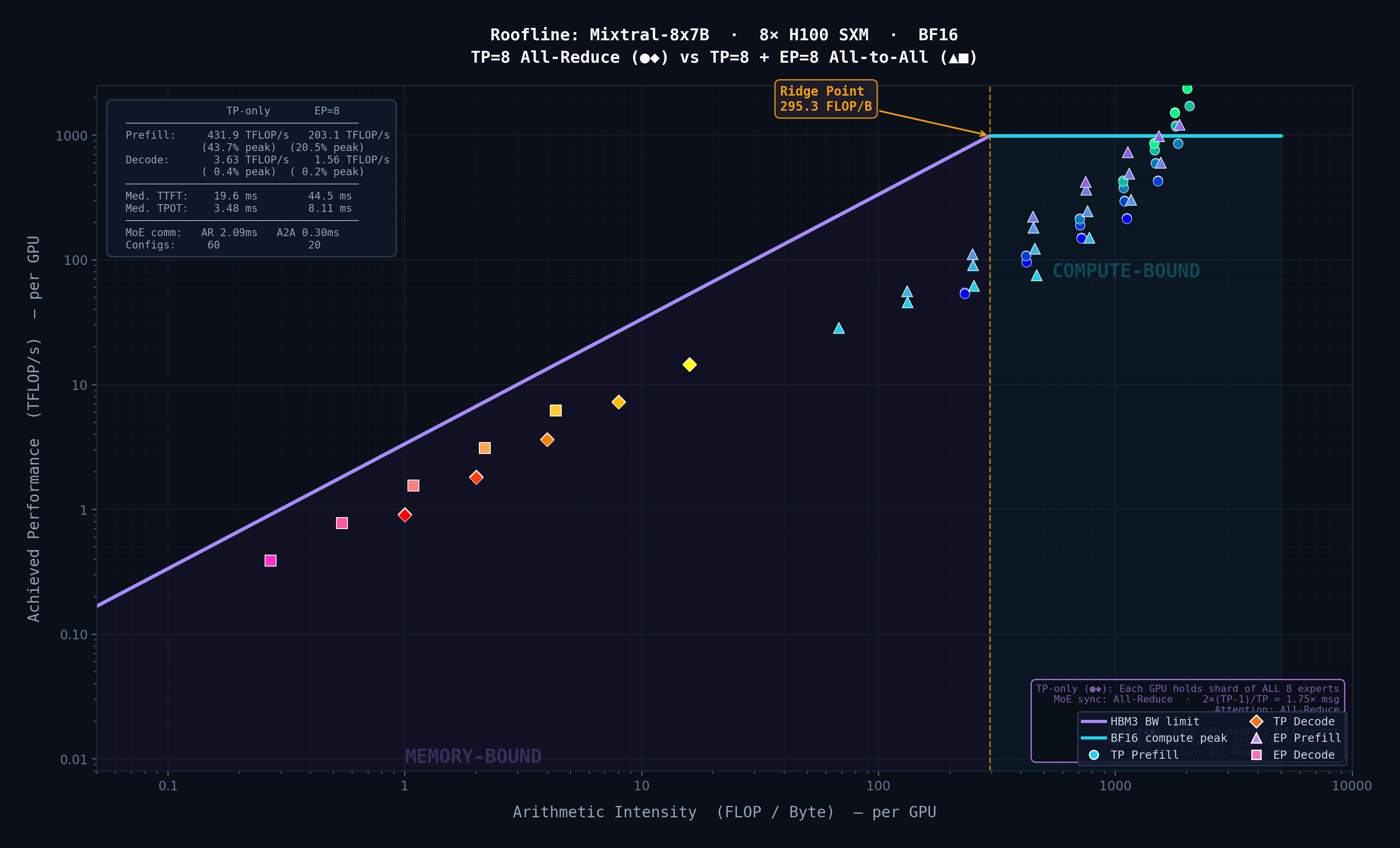Click the '203.1 TFLOP/s' prefill value
1400x848 pixels.
[x=349, y=135]
